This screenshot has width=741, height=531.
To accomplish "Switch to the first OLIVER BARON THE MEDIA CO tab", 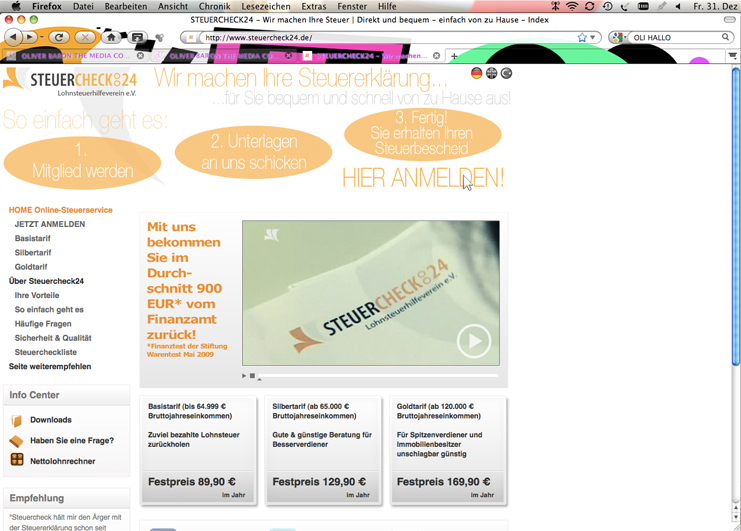I will (x=75, y=56).
